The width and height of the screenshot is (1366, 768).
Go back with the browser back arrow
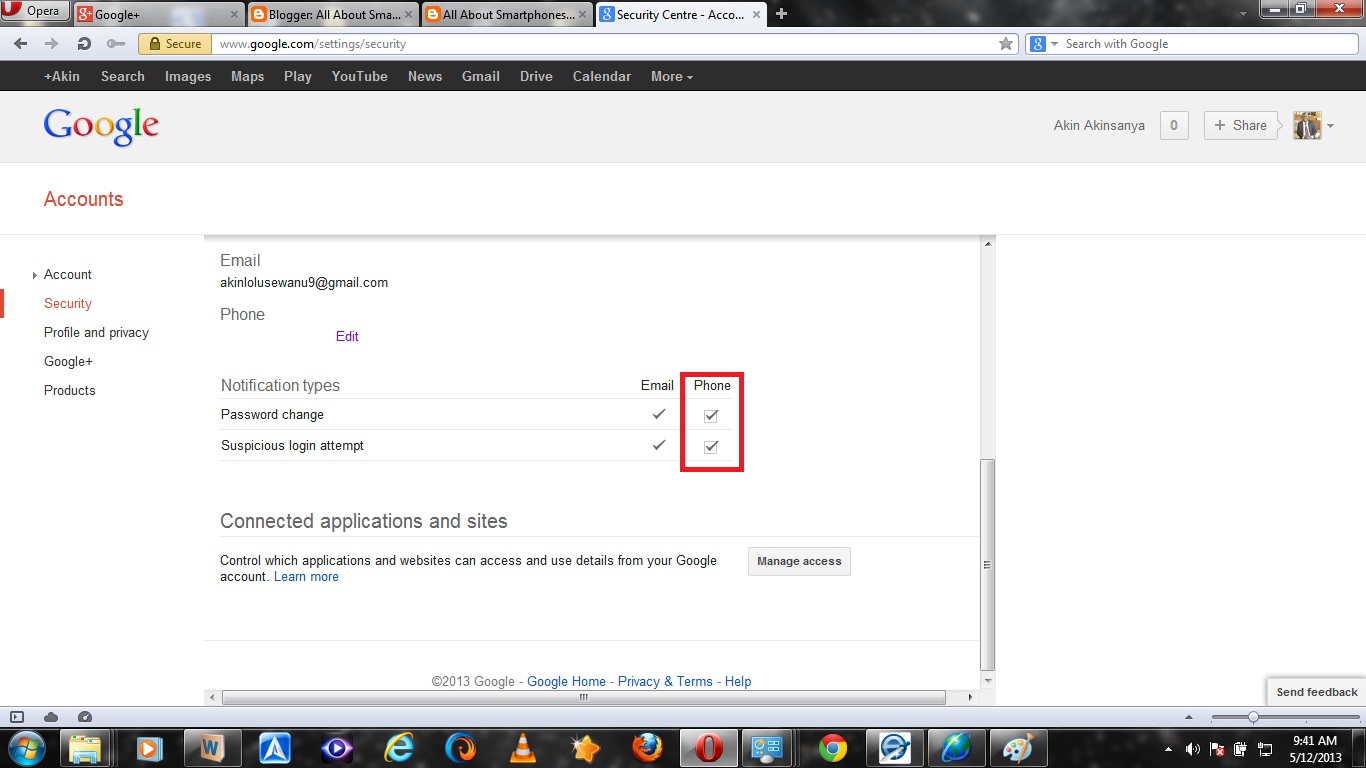21,44
